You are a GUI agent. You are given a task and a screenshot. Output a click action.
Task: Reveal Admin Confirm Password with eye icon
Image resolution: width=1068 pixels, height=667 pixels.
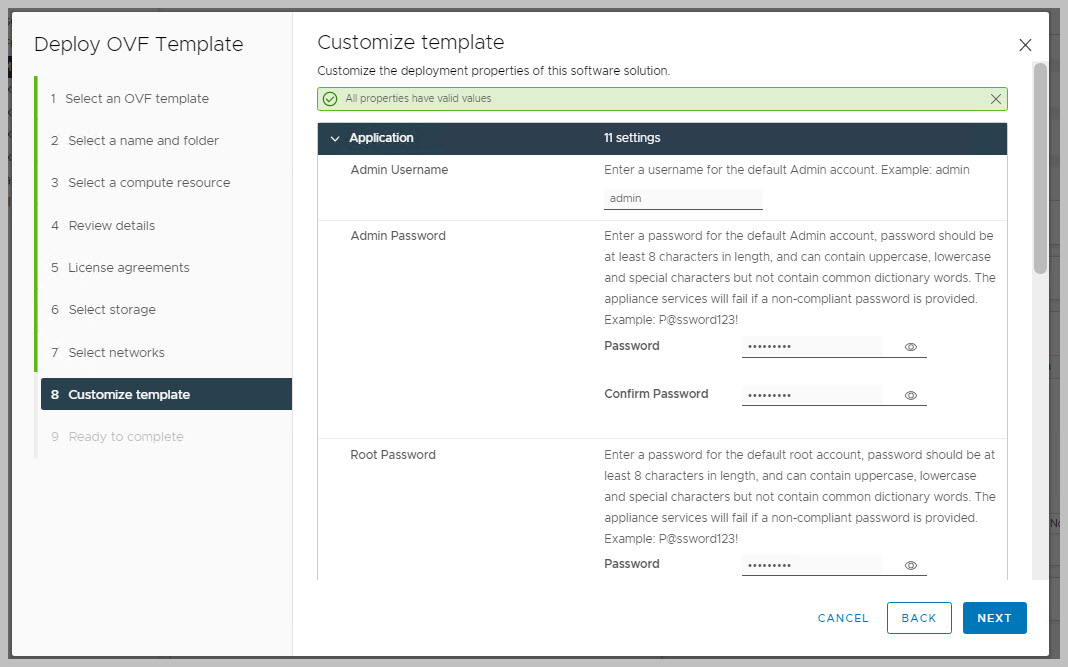911,395
